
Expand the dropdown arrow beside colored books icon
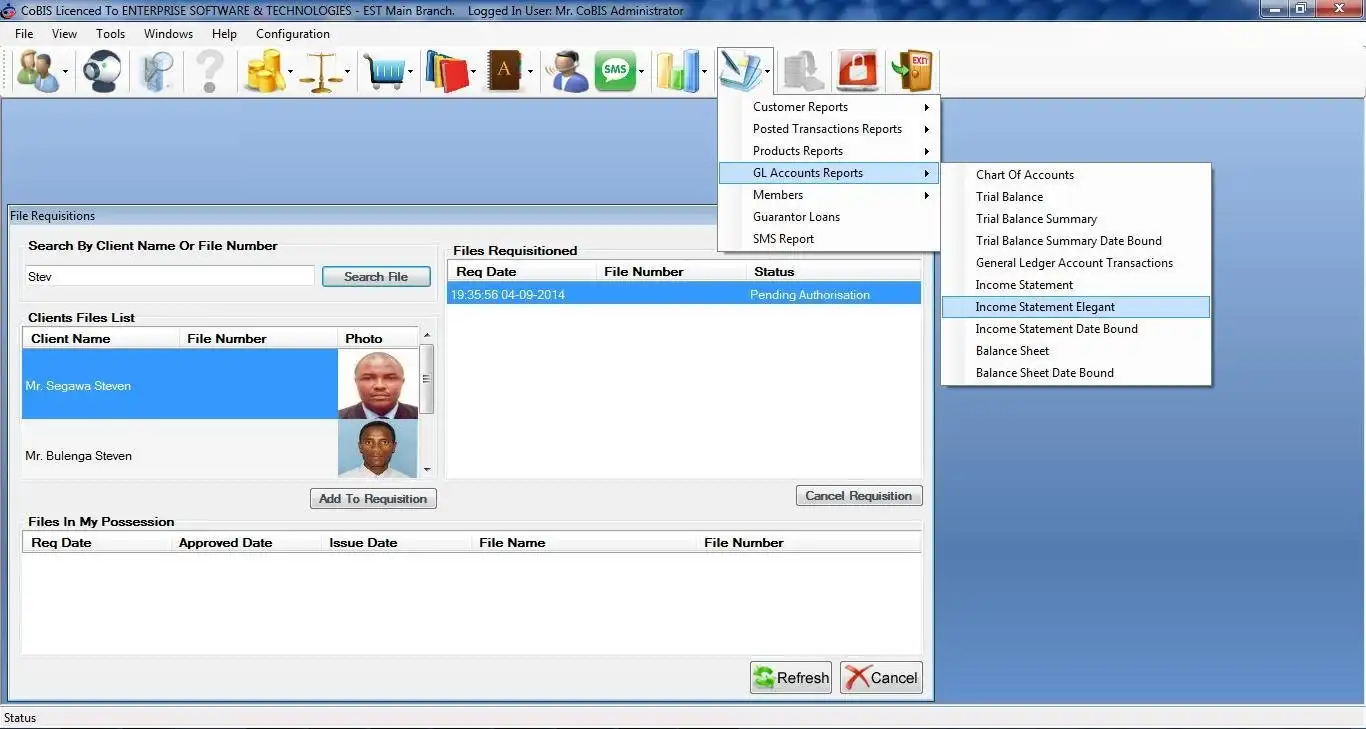pyautogui.click(x=473, y=72)
